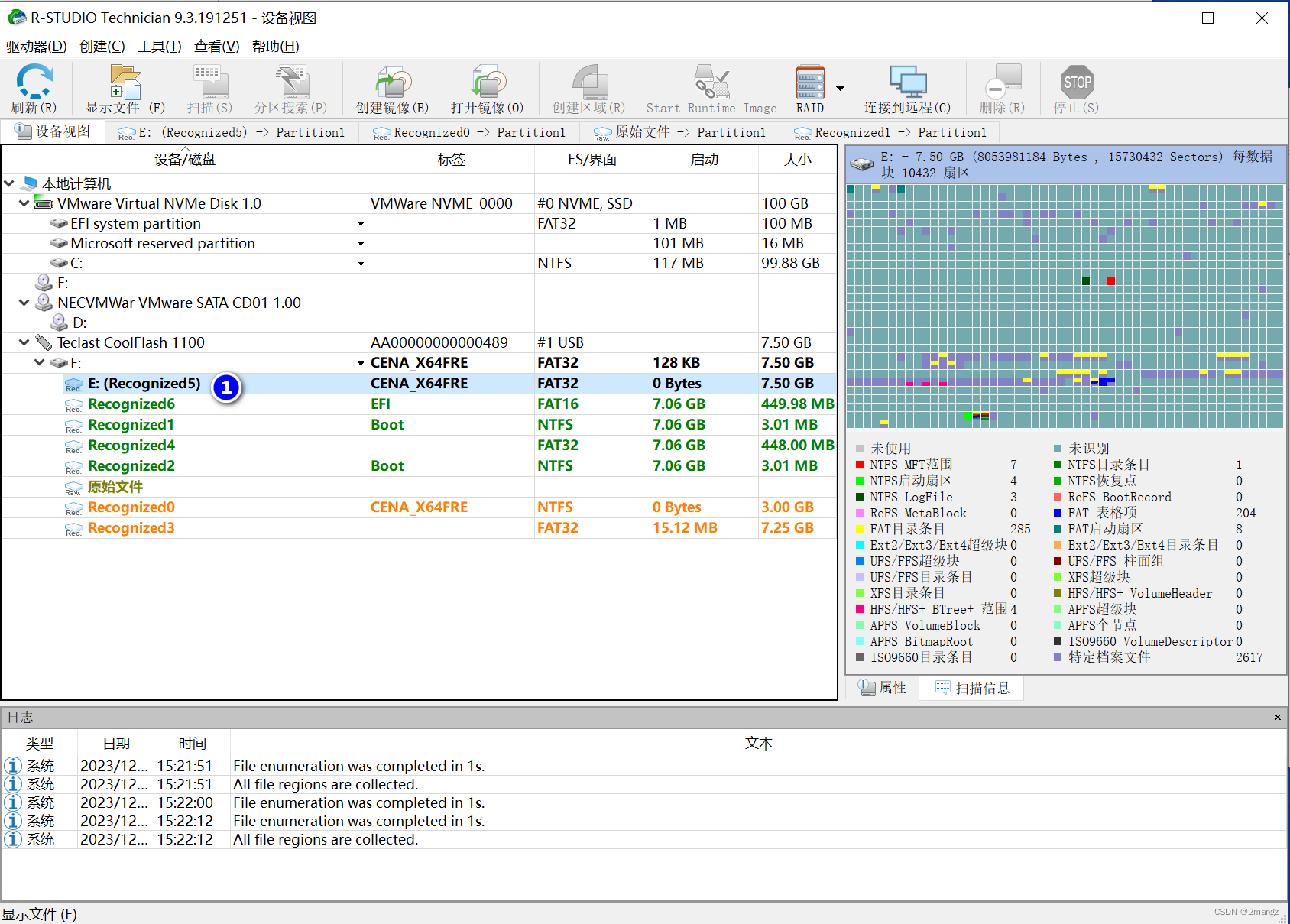Select the Recognized2 partition row

coord(419,465)
